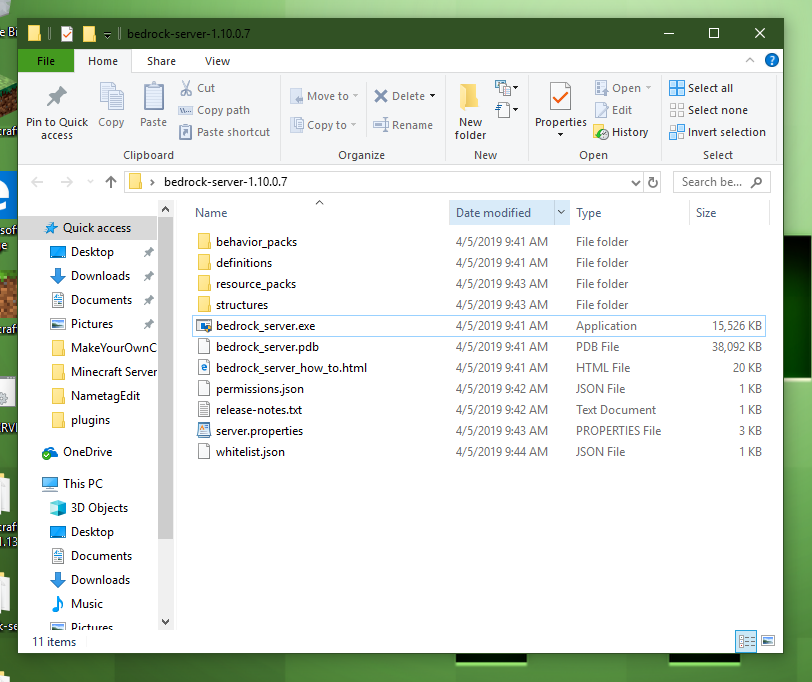
Task: Click the Copy icon in Clipboard group
Action: (x=111, y=98)
